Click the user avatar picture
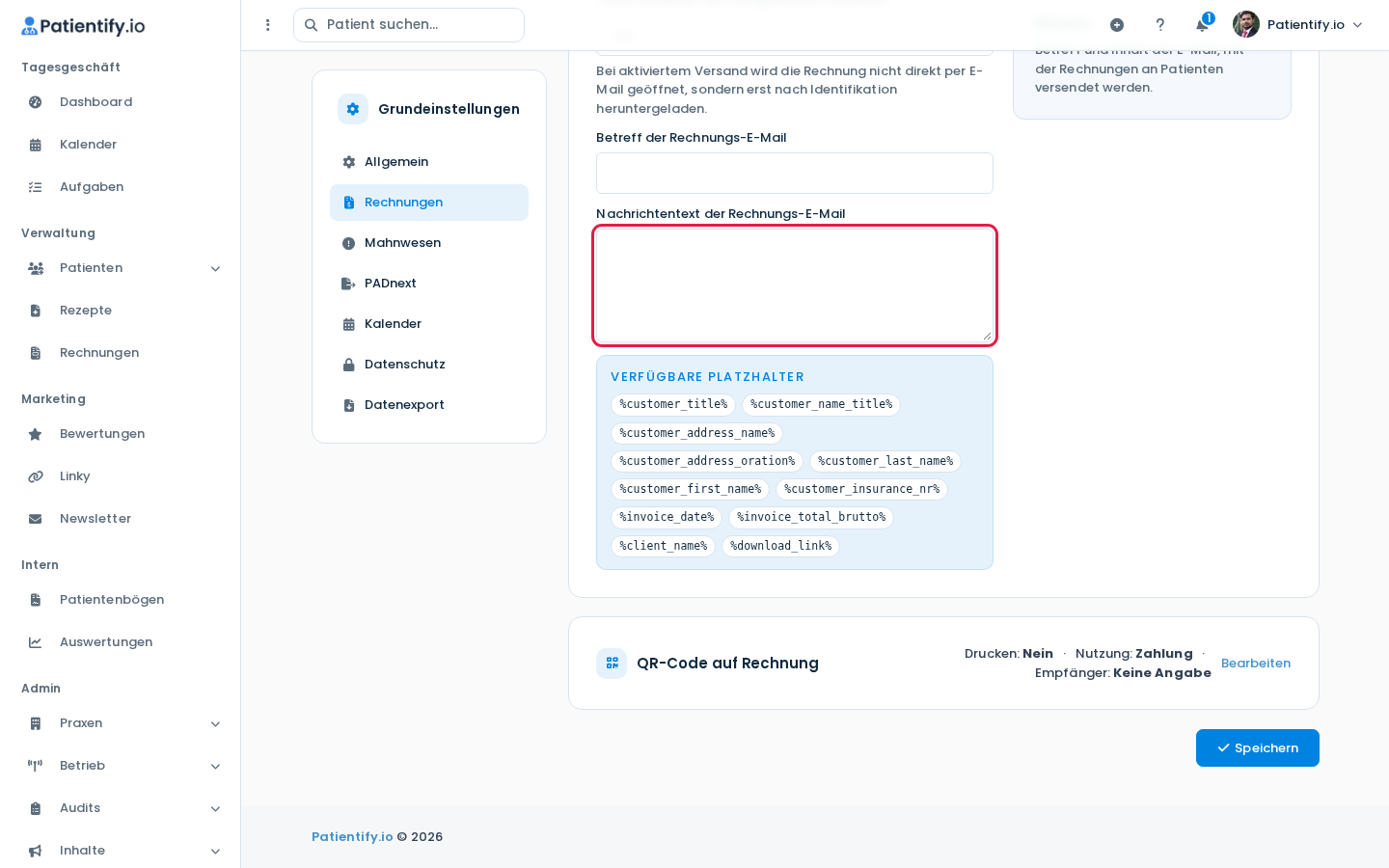1389x868 pixels. point(1246,24)
